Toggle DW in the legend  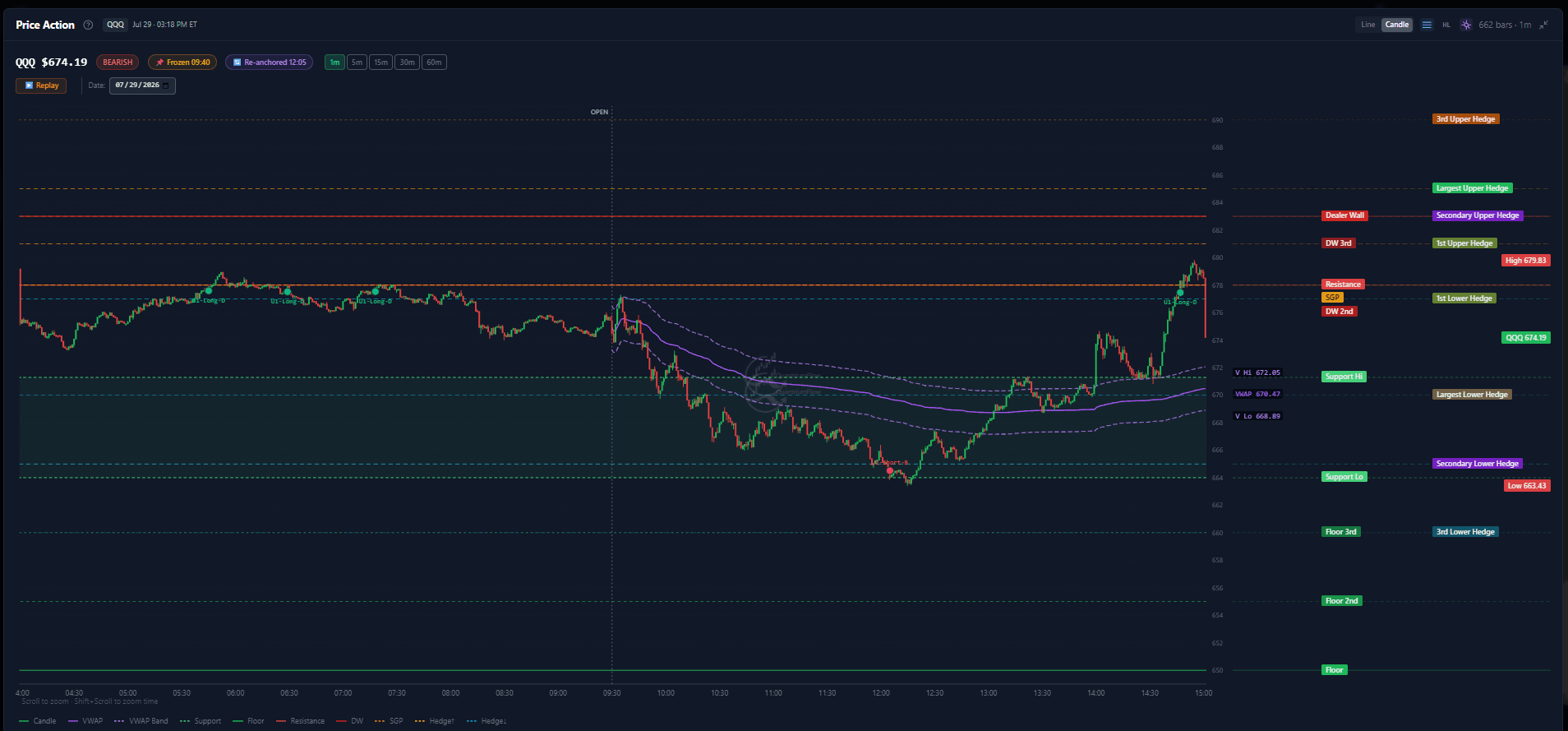(x=350, y=721)
